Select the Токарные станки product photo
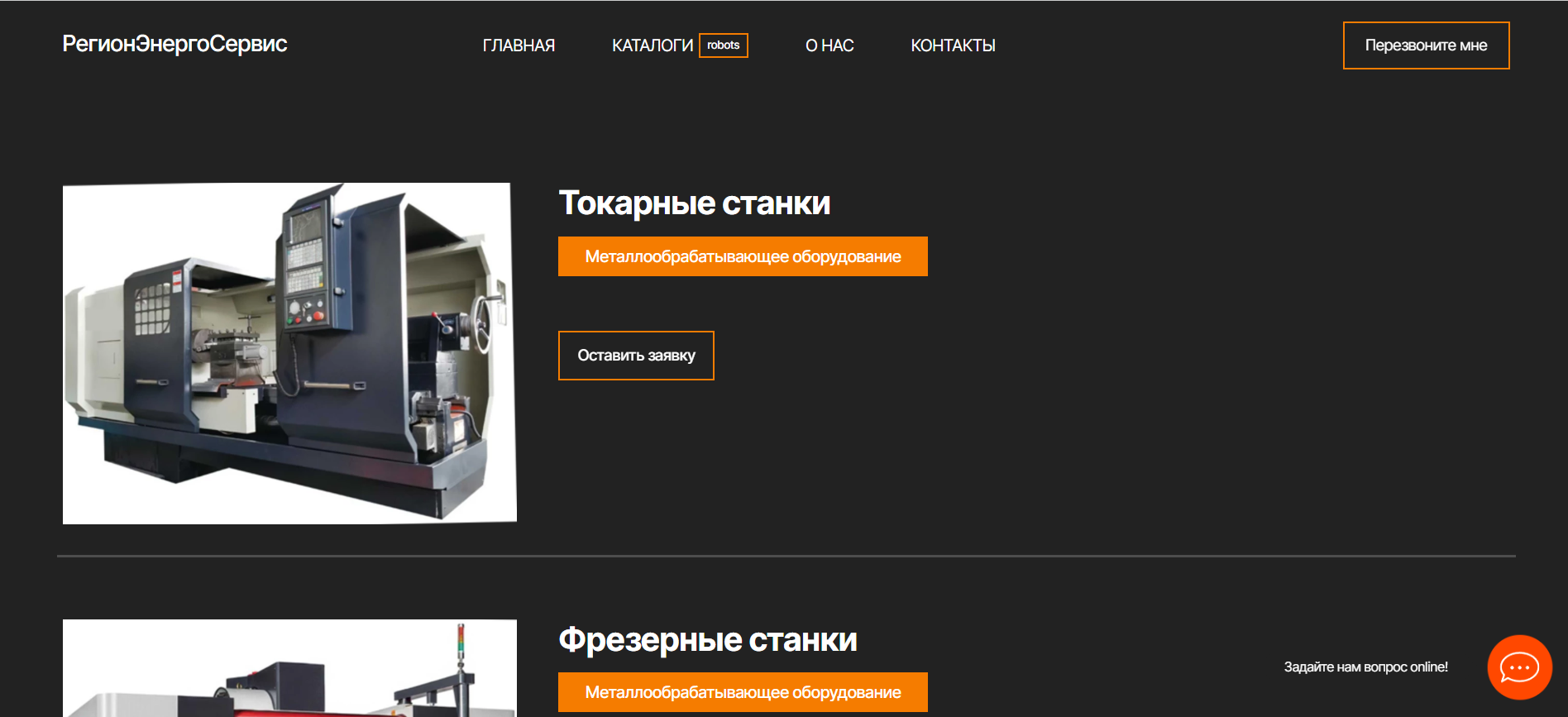 tap(289, 353)
